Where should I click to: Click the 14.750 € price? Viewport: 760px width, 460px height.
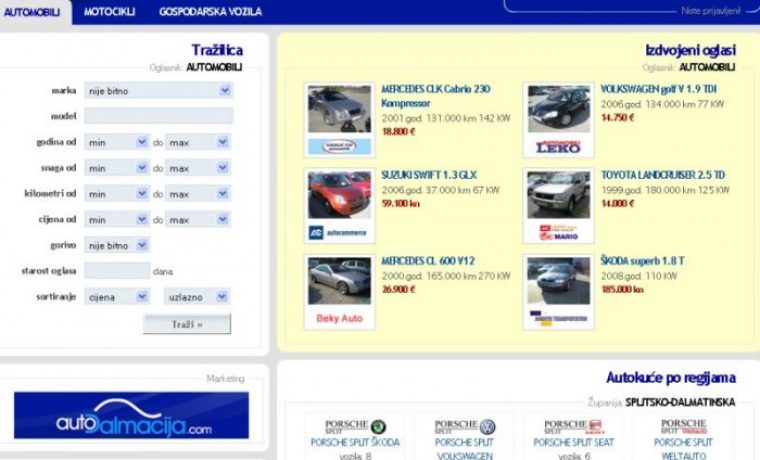618,117
